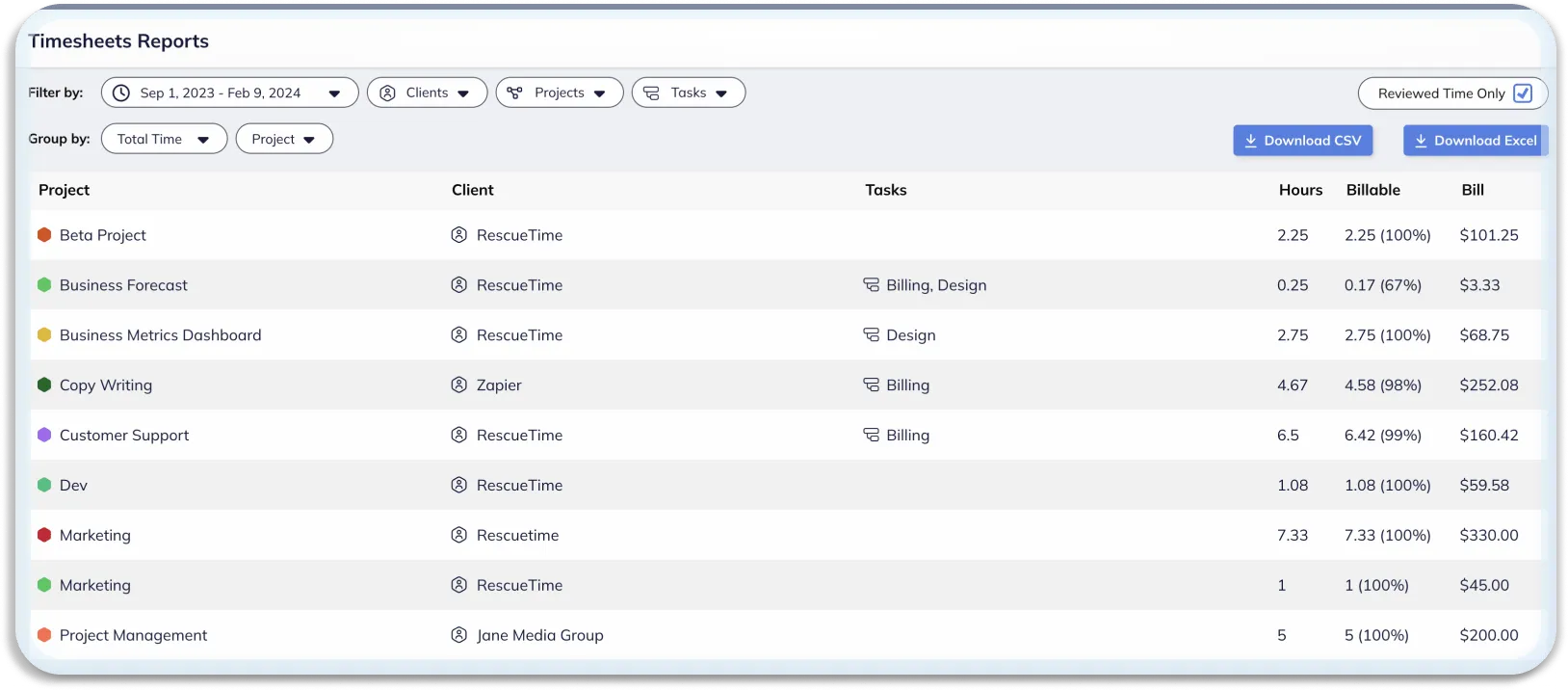The width and height of the screenshot is (1568, 690).
Task: Click the Billable column header
Action: (x=1373, y=190)
